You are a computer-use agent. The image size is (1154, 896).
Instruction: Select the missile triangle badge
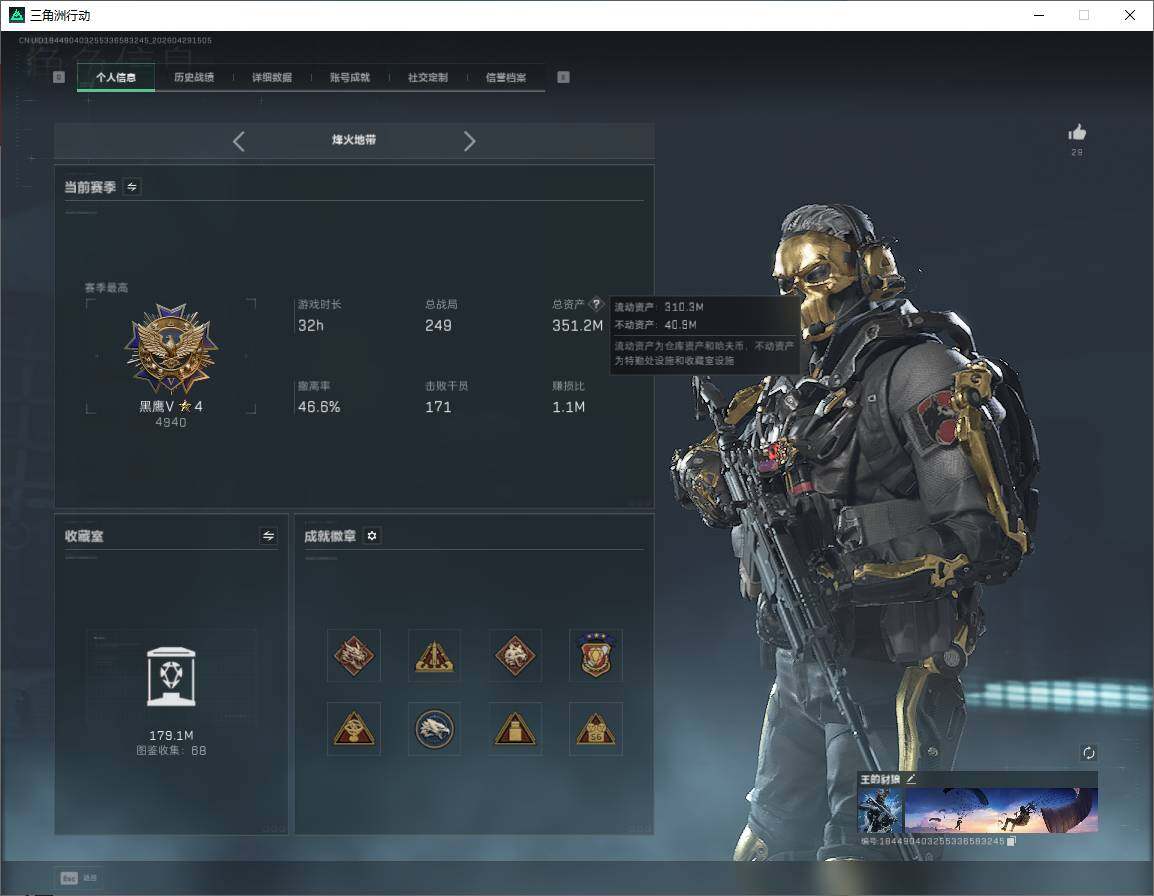434,655
